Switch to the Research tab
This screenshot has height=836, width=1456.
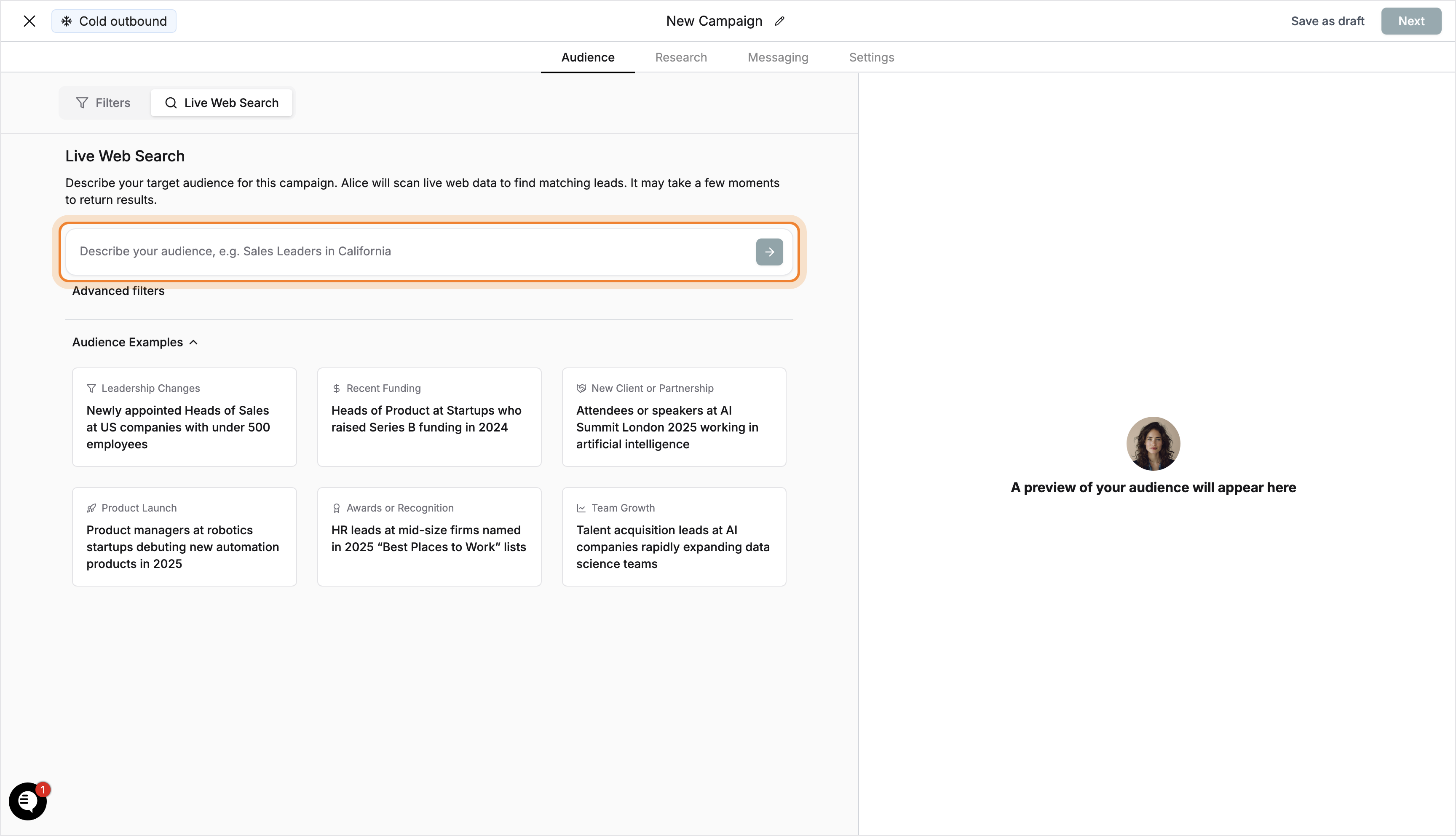(681, 57)
